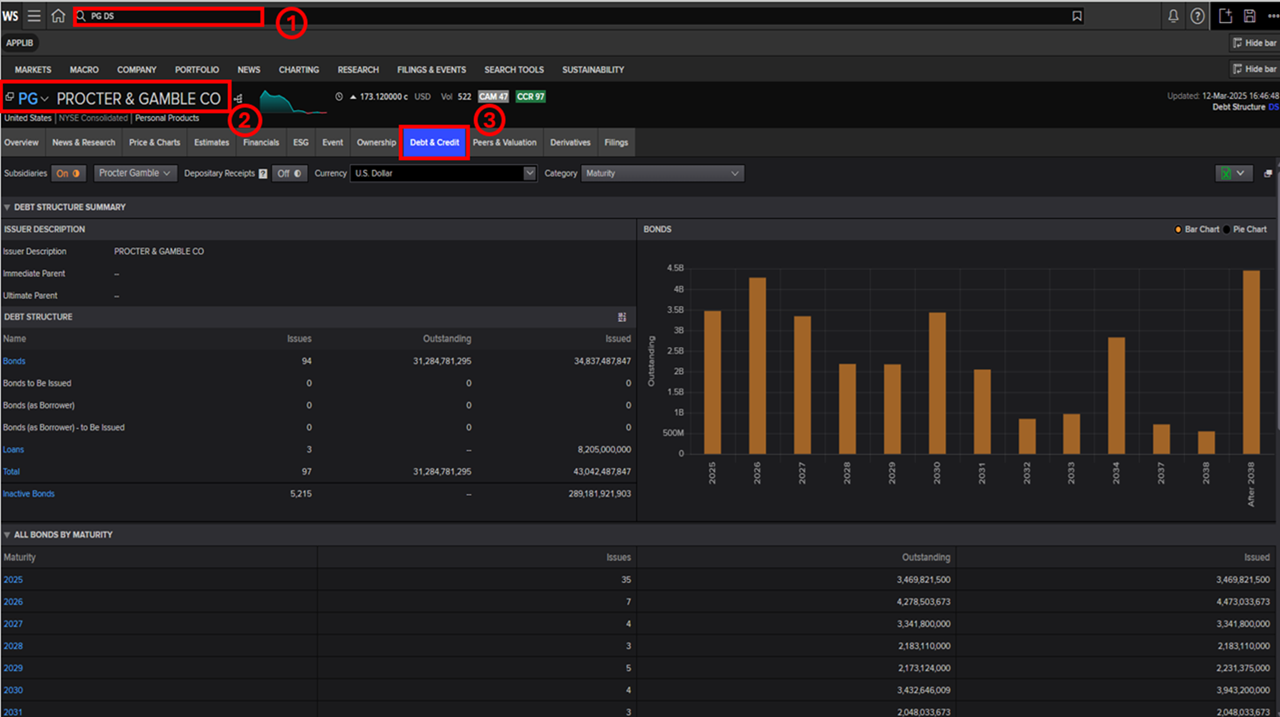Click the APPLIB button
1280x717 pixels.
[20, 43]
